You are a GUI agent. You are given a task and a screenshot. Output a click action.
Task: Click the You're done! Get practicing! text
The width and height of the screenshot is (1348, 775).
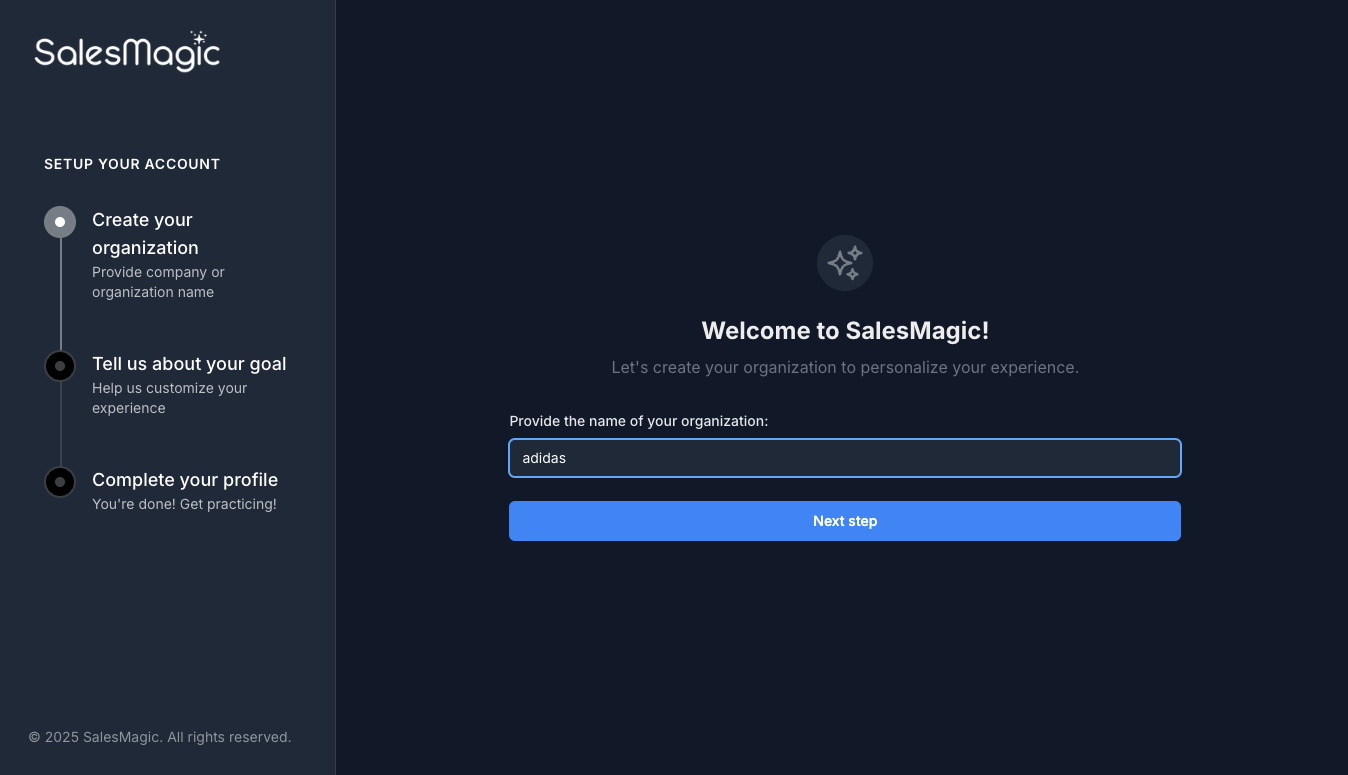point(184,504)
